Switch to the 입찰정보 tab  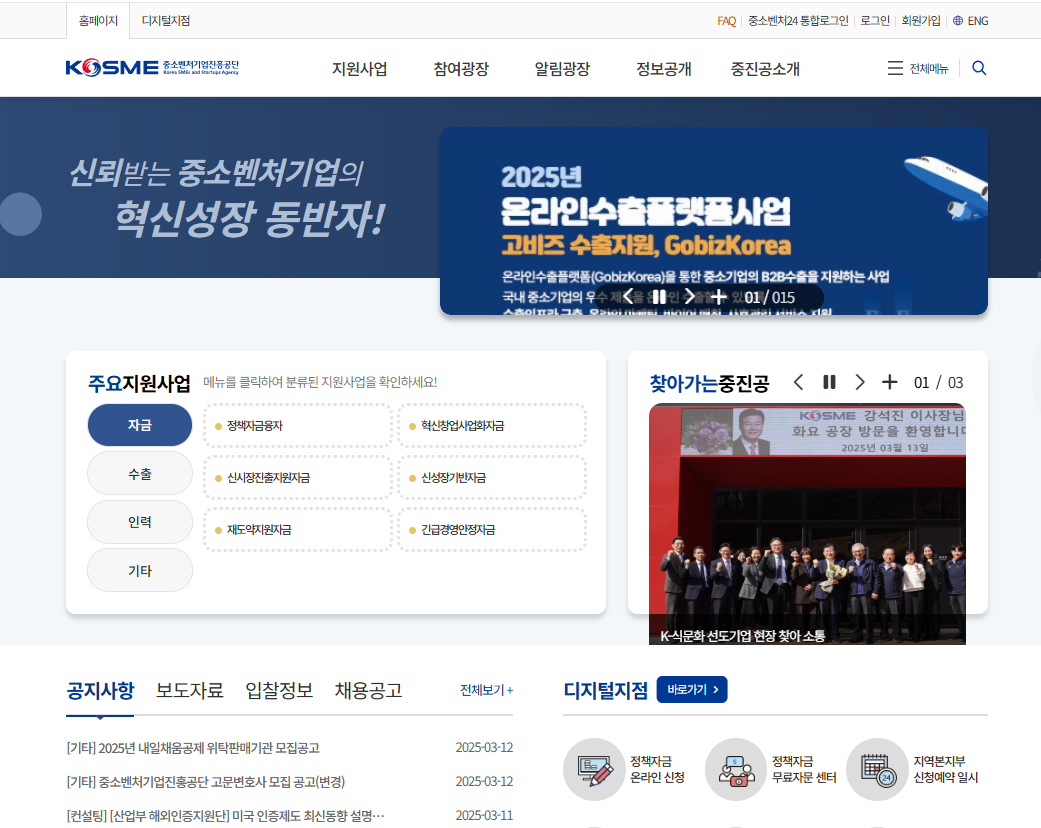tap(280, 691)
